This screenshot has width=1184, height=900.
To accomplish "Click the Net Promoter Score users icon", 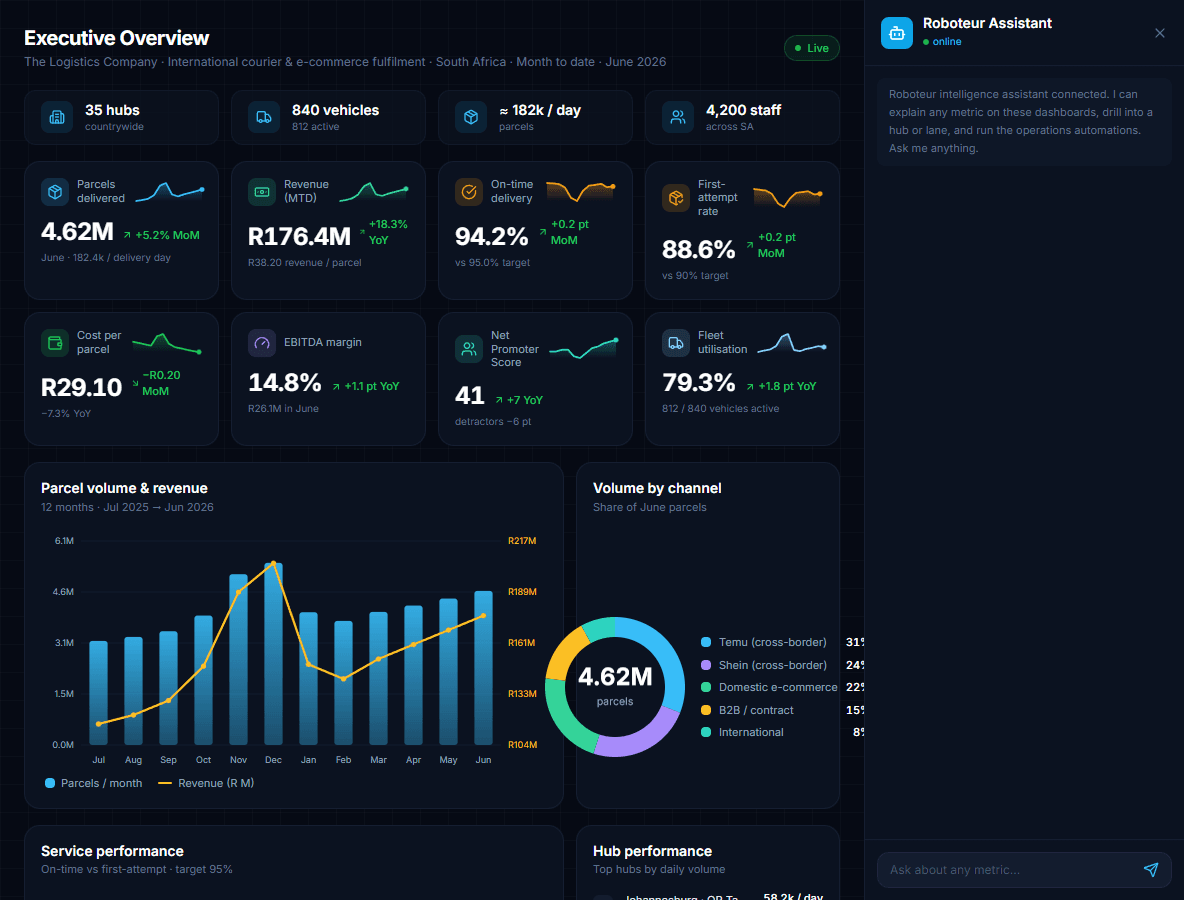I will point(469,349).
